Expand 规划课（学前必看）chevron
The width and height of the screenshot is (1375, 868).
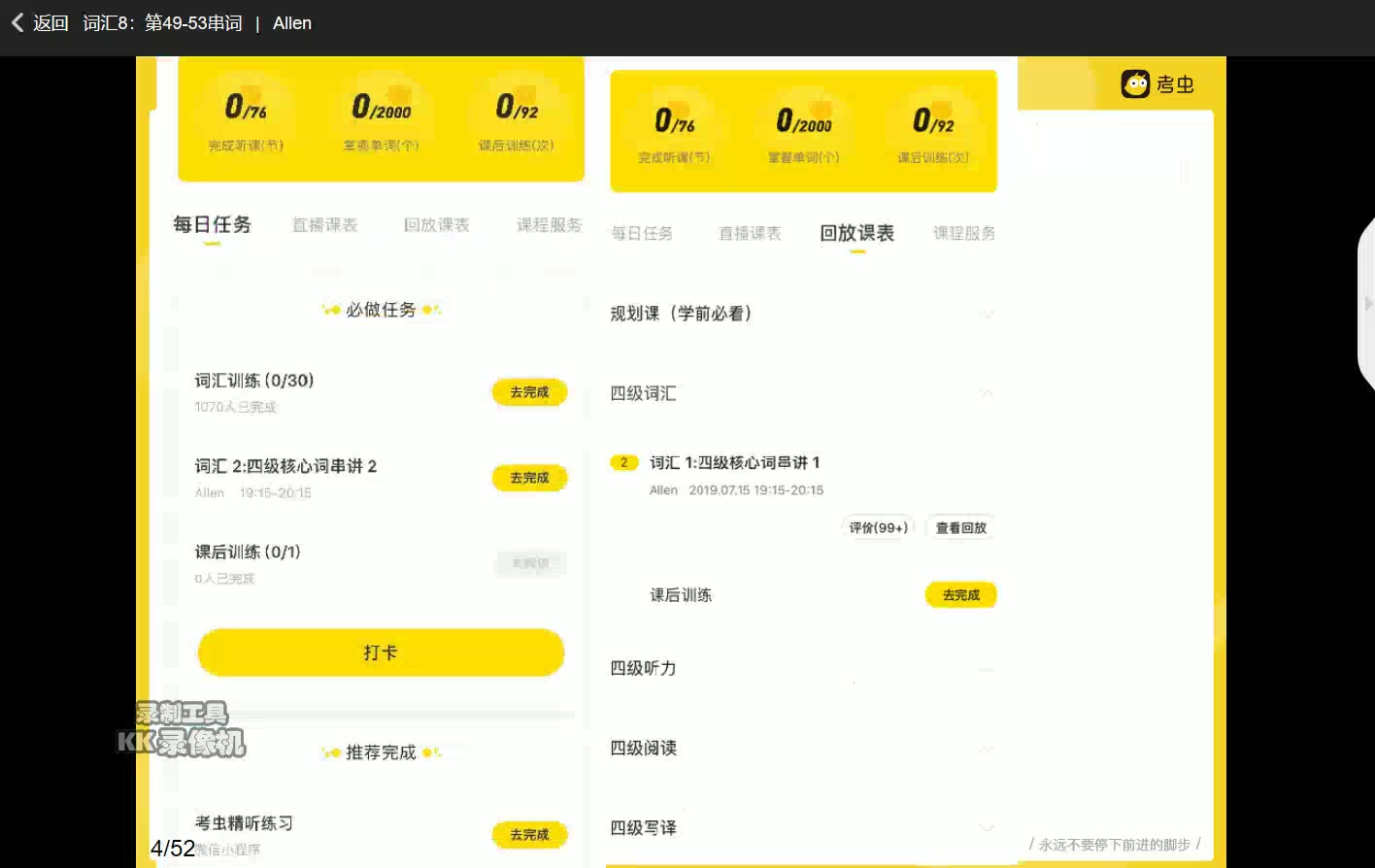click(987, 314)
